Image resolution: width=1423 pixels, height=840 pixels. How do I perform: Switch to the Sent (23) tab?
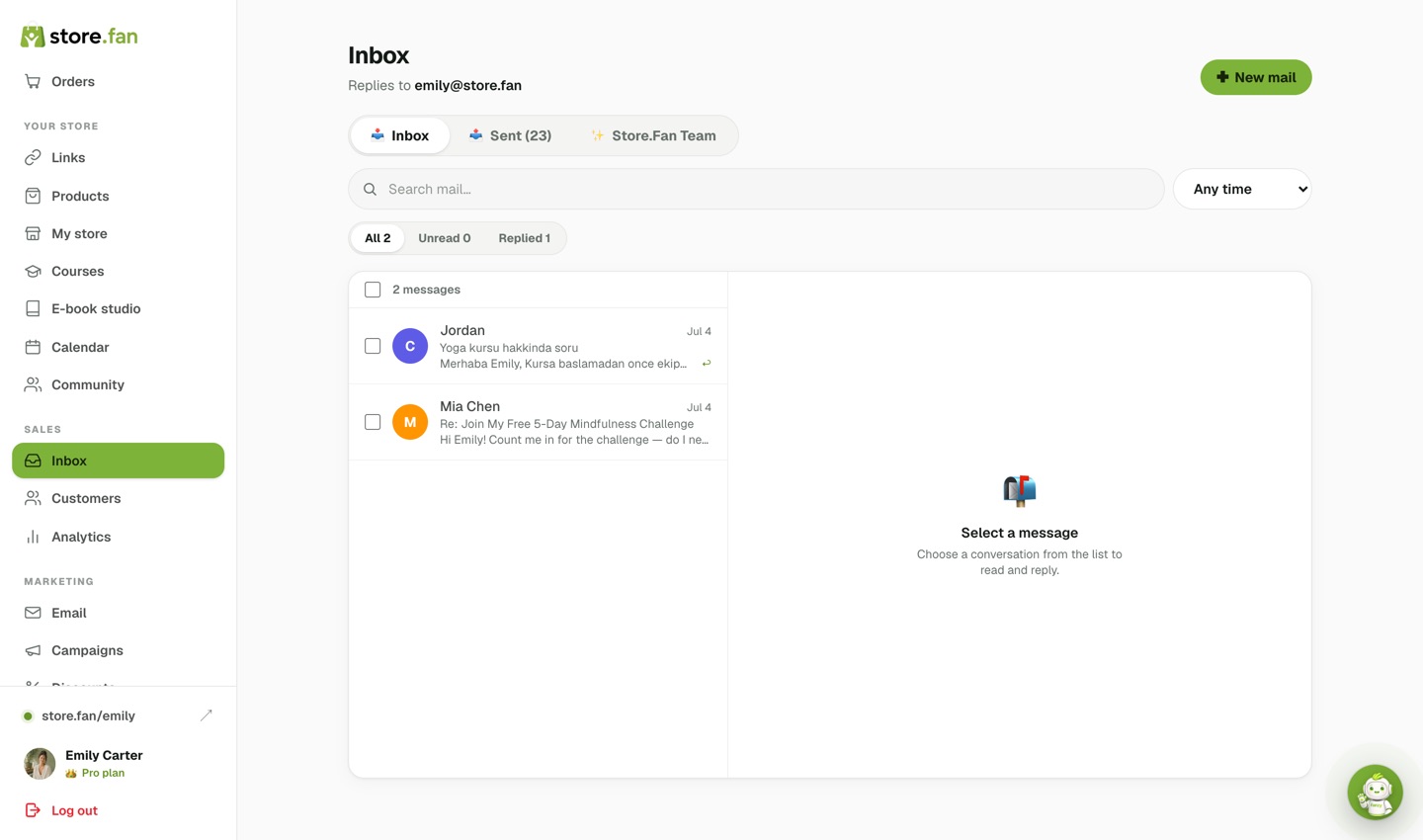[x=510, y=135]
